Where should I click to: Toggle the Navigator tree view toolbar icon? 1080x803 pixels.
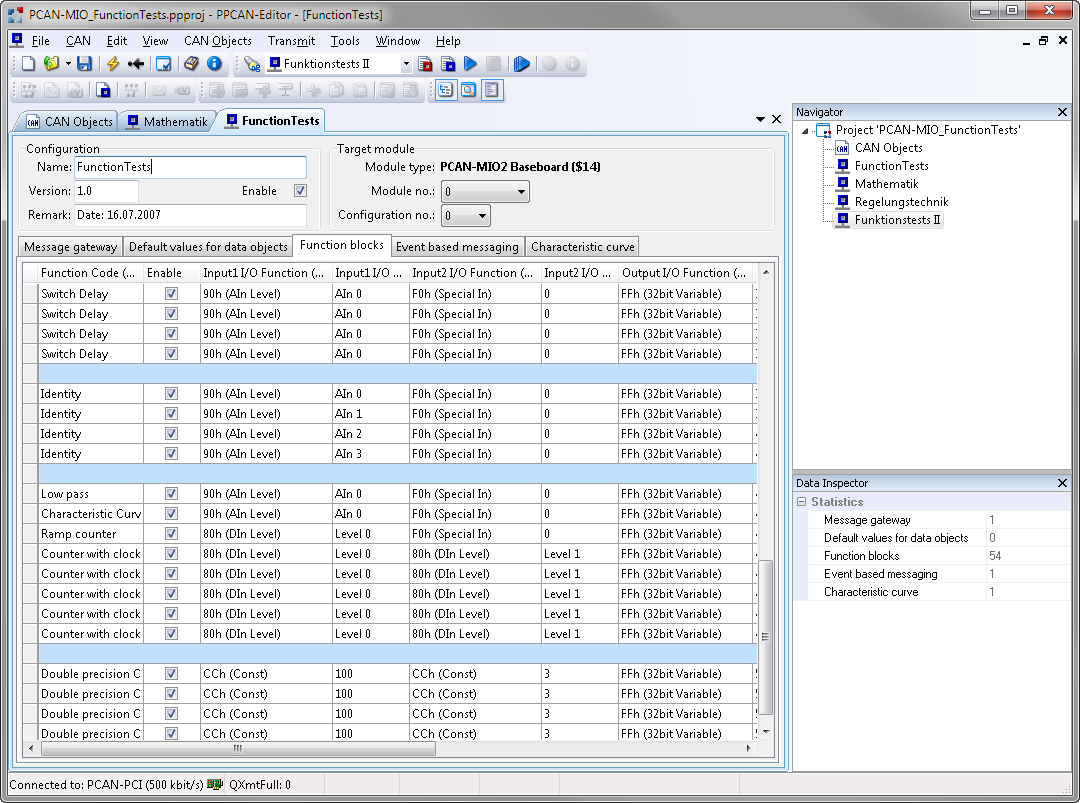coord(445,90)
